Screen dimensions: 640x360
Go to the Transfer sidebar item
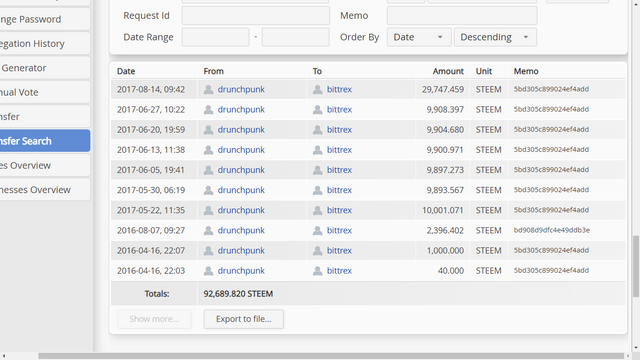tap(44, 116)
